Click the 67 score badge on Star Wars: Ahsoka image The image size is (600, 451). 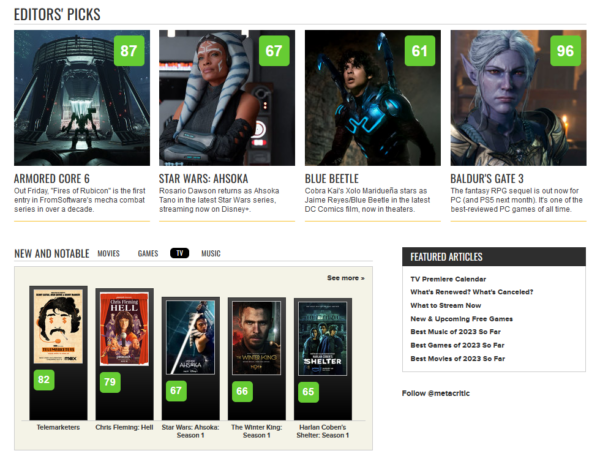tap(274, 50)
